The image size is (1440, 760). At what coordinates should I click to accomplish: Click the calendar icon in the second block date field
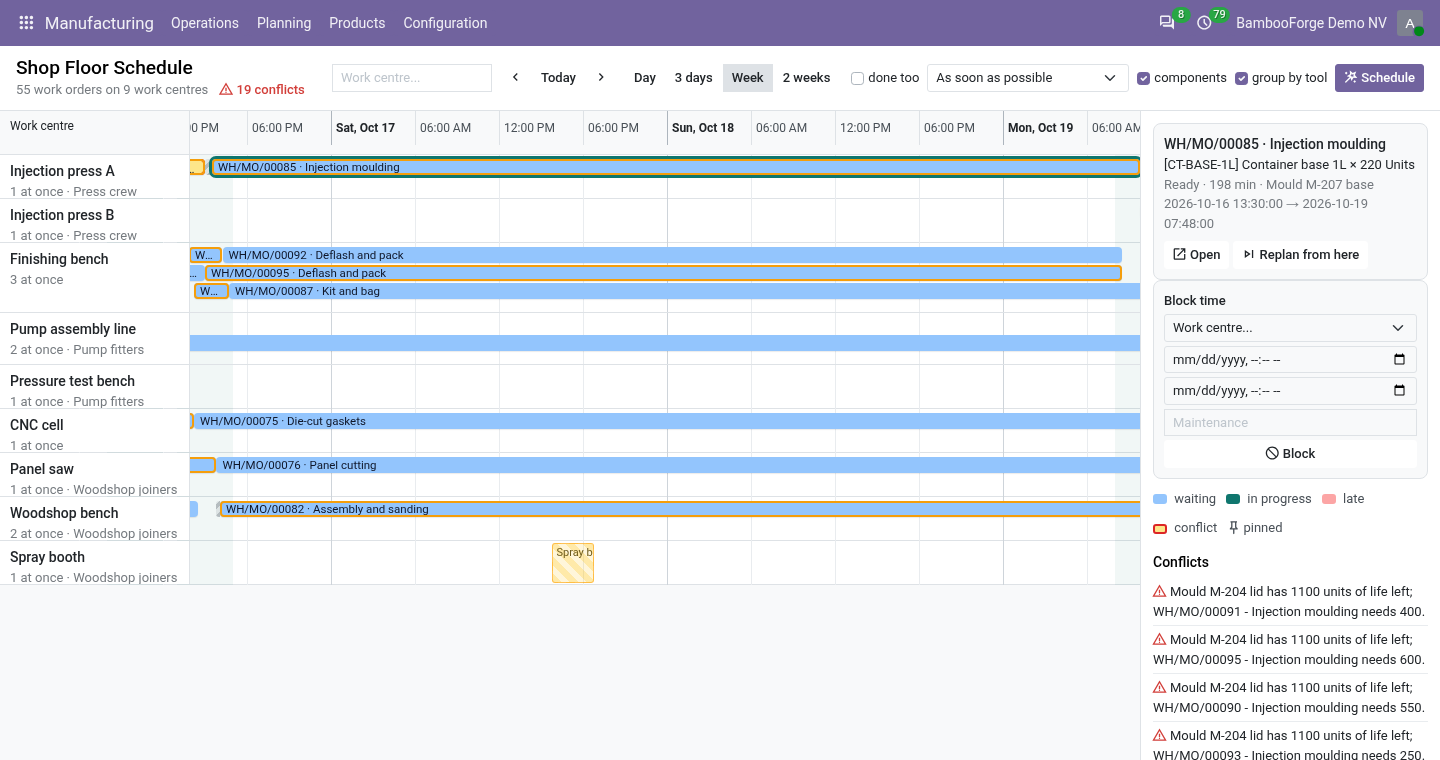coord(1399,391)
